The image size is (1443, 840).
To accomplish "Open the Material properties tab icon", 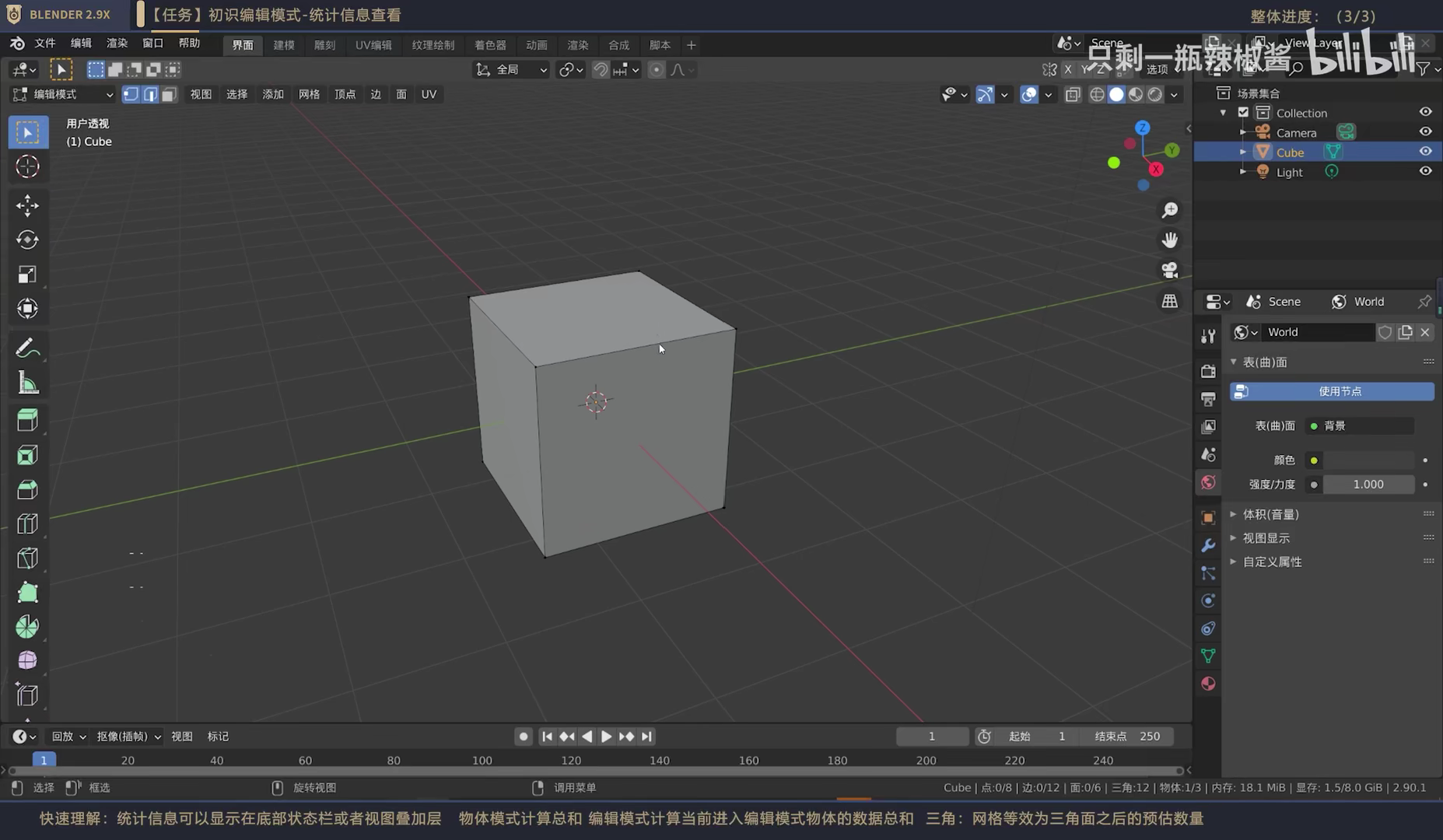I will pos(1208,684).
